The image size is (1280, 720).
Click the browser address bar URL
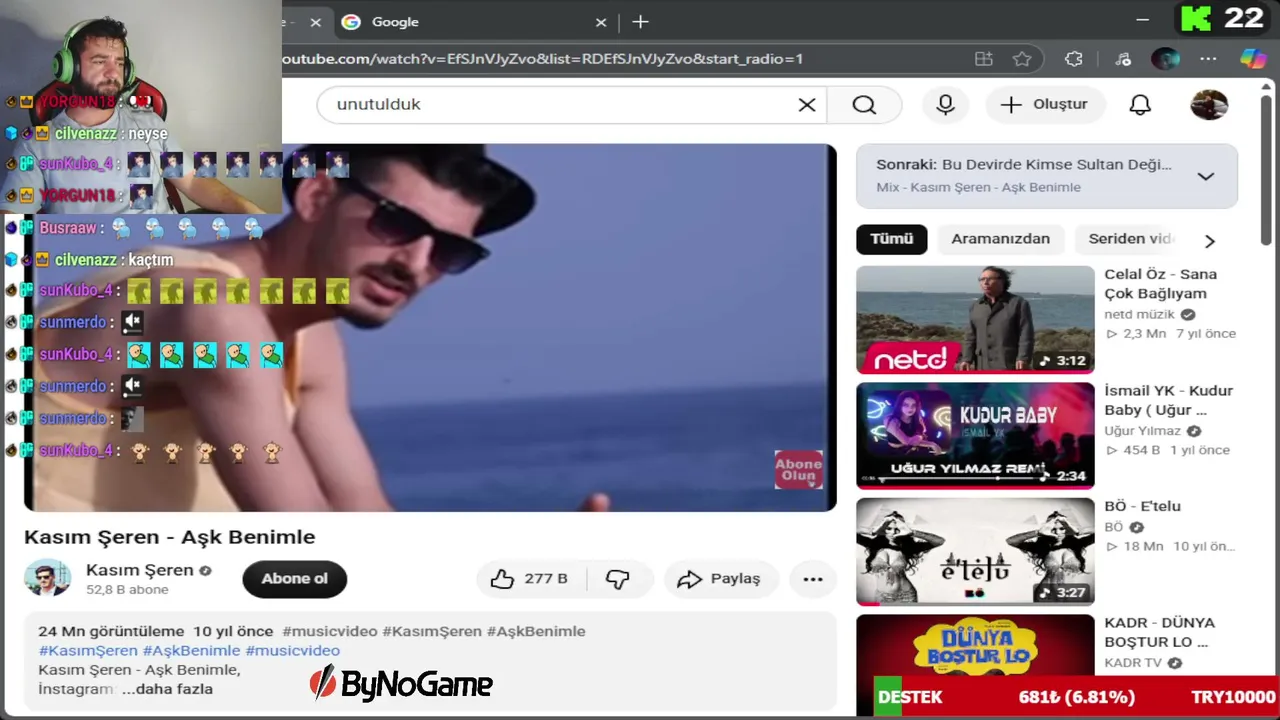tap(542, 59)
